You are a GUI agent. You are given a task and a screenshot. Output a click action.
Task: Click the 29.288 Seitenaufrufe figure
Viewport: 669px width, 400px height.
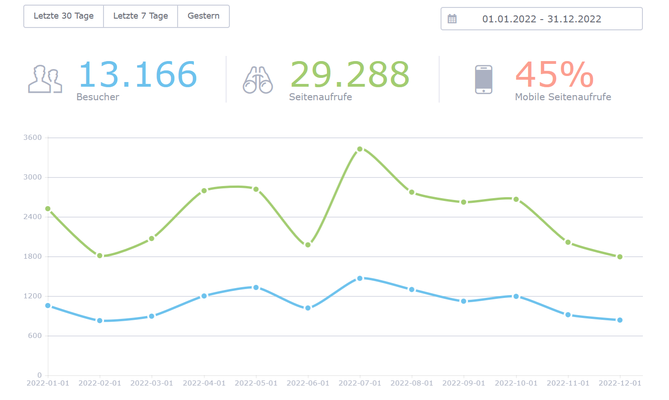click(x=349, y=80)
